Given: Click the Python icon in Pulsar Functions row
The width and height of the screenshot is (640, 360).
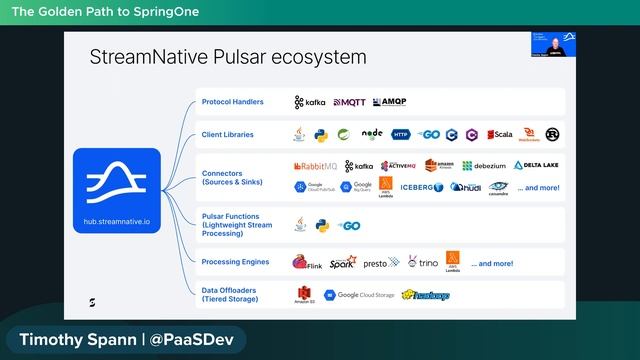Looking at the screenshot, I should pyautogui.click(x=322, y=226).
